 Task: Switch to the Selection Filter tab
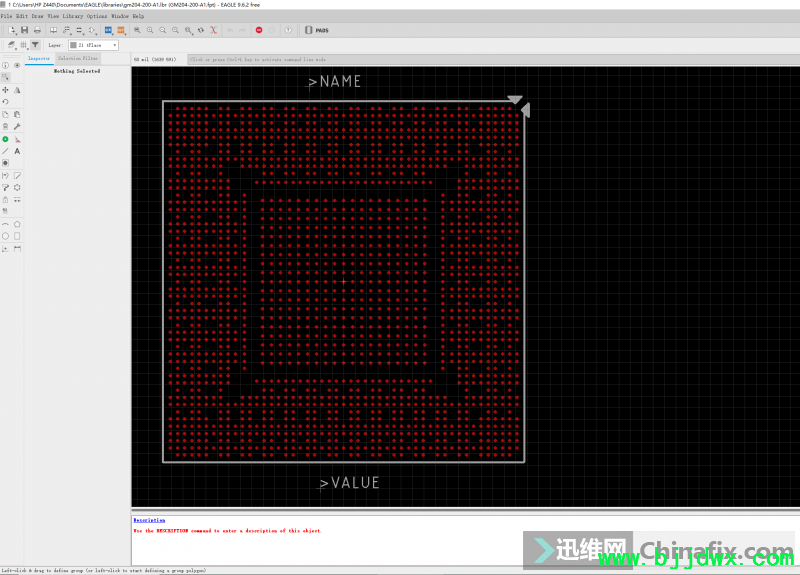[78, 59]
